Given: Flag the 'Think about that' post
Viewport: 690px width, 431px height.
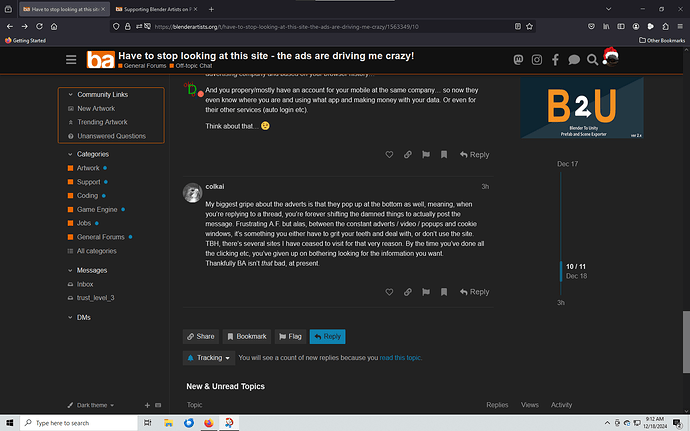Looking at the screenshot, I should pos(426,155).
